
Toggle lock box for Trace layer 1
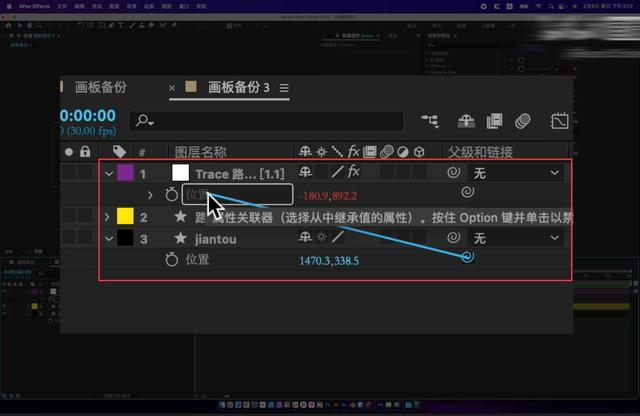(x=85, y=172)
